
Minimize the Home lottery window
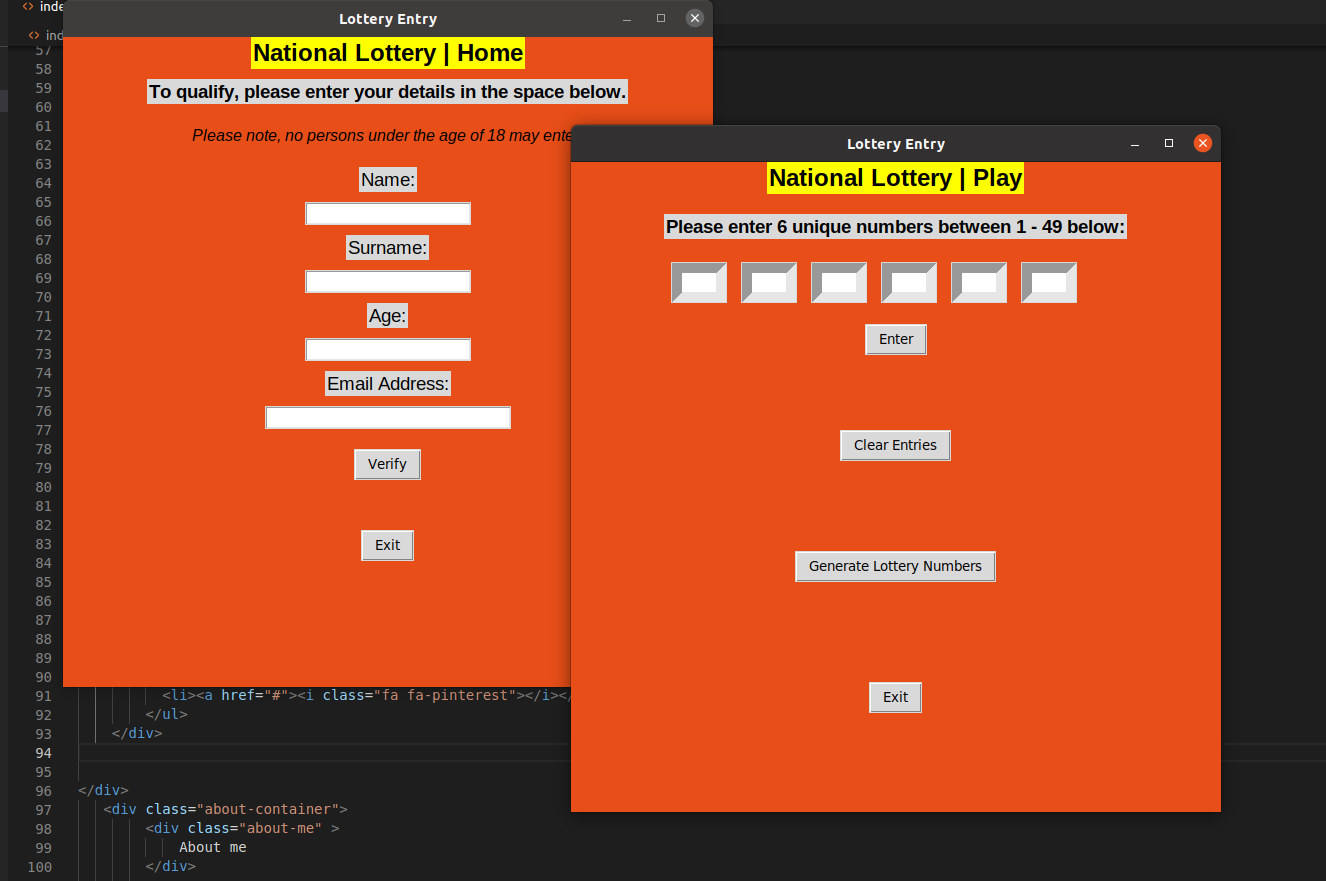[627, 19]
